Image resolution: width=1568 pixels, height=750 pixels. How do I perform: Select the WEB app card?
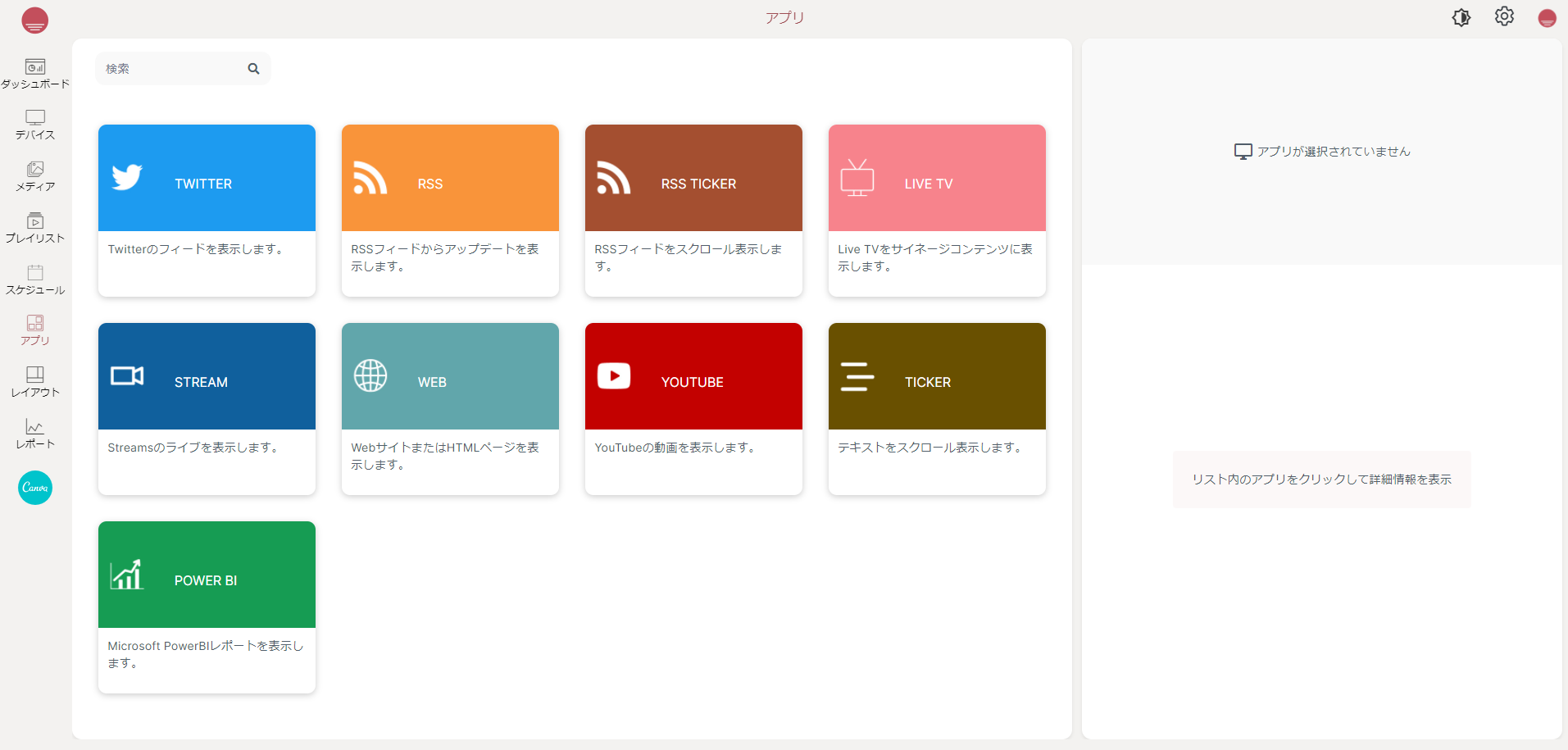tap(450, 409)
